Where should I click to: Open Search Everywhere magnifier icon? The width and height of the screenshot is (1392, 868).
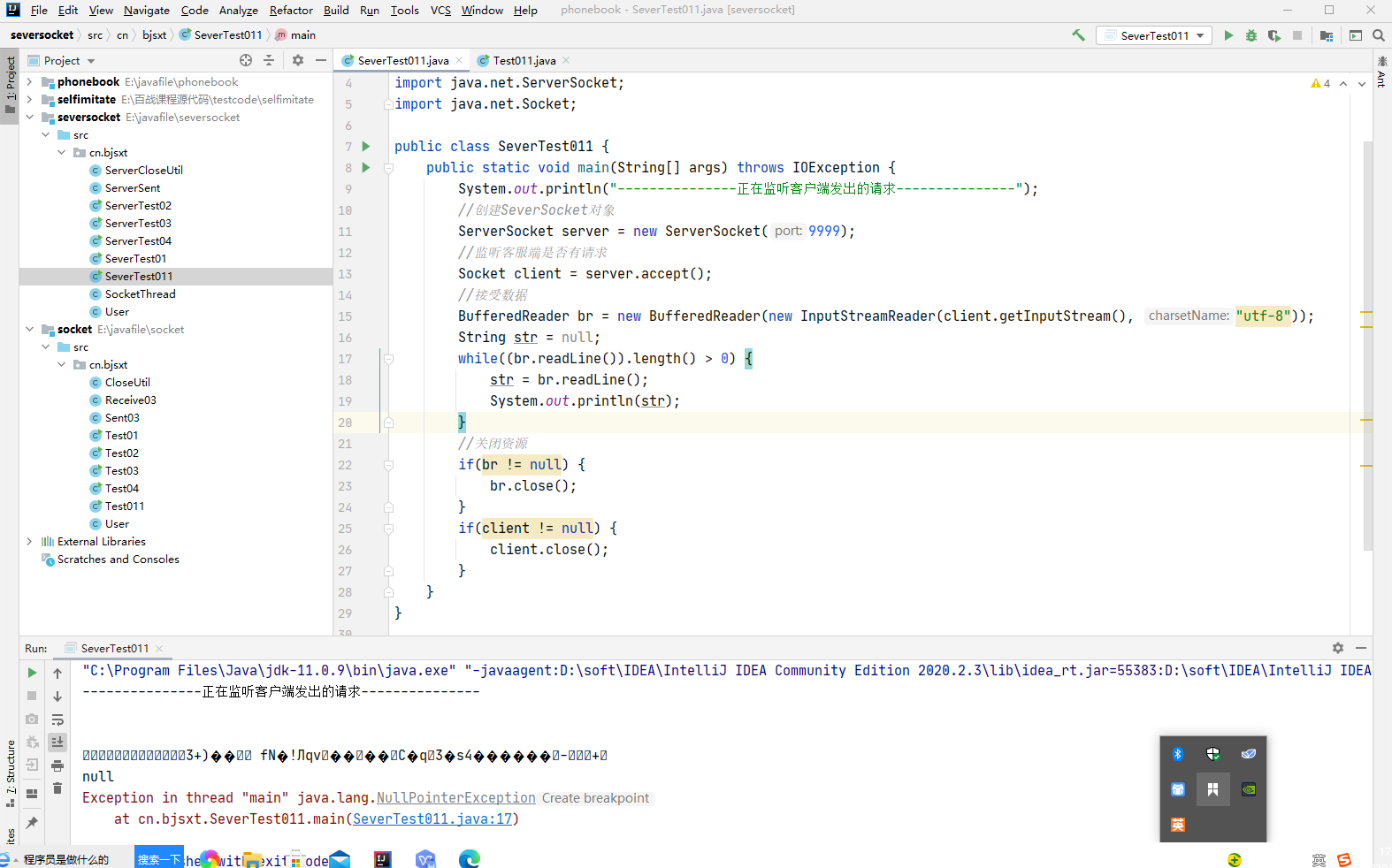click(1379, 35)
